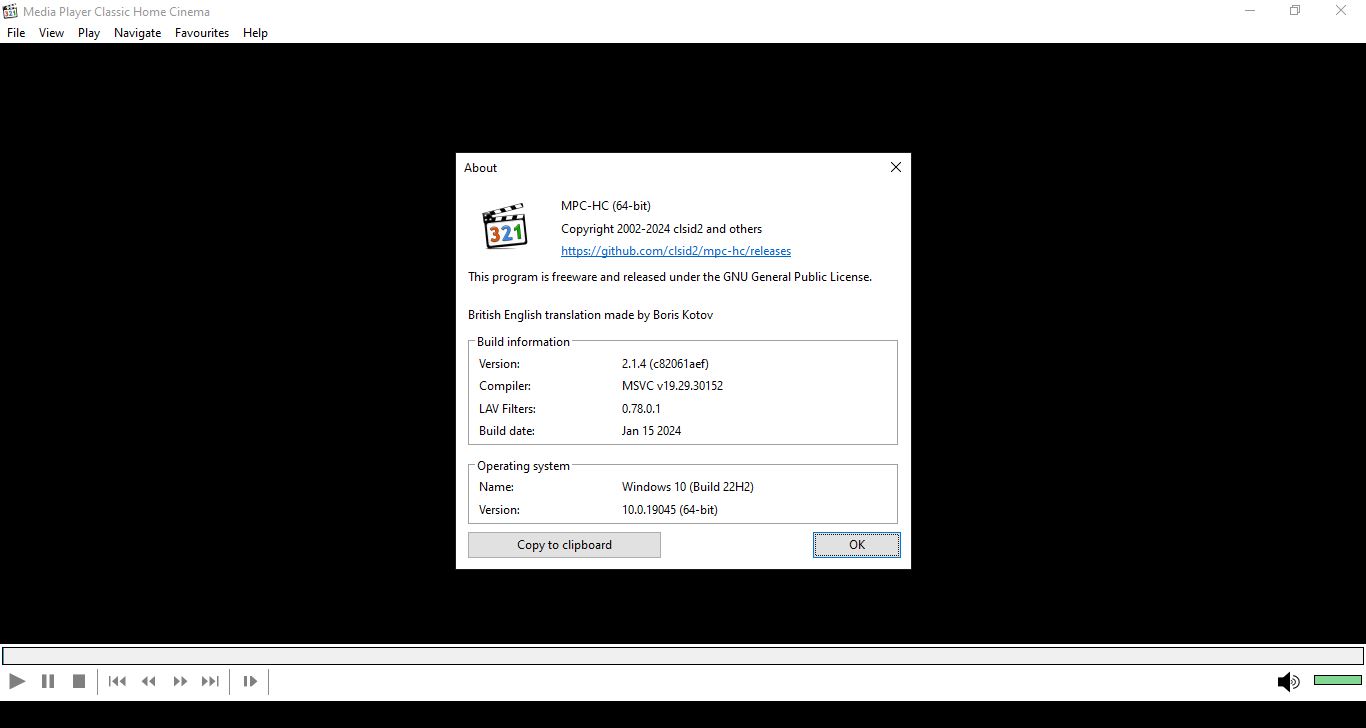Click the Play button in playback bar
This screenshot has width=1366, height=728.
[x=17, y=681]
